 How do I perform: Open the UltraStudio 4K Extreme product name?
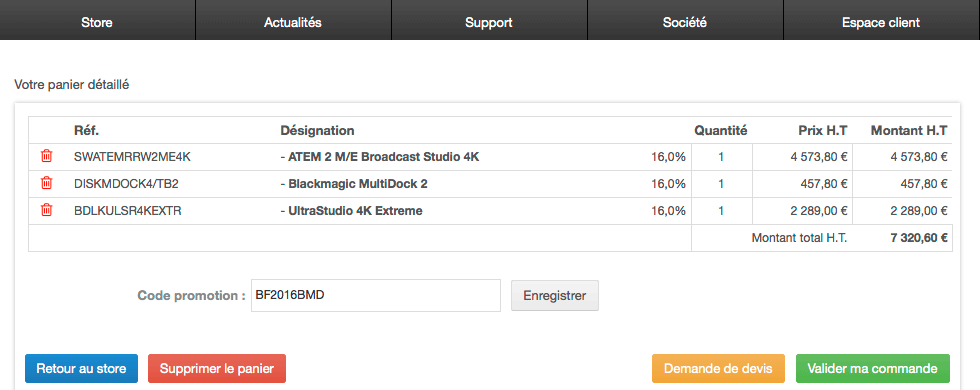coord(351,211)
